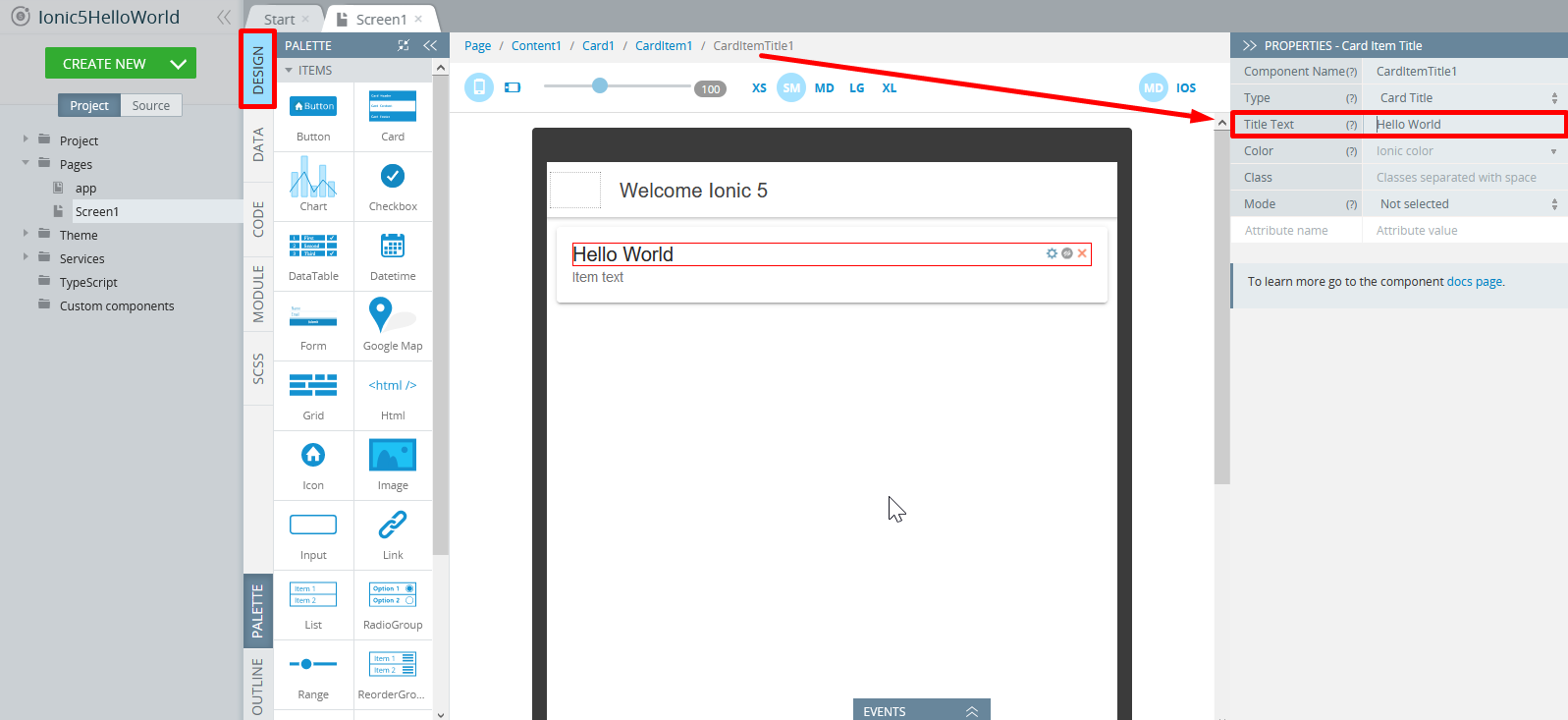Open the Mode dropdown Not selected
The width and height of the screenshot is (1568, 720).
tap(1465, 204)
